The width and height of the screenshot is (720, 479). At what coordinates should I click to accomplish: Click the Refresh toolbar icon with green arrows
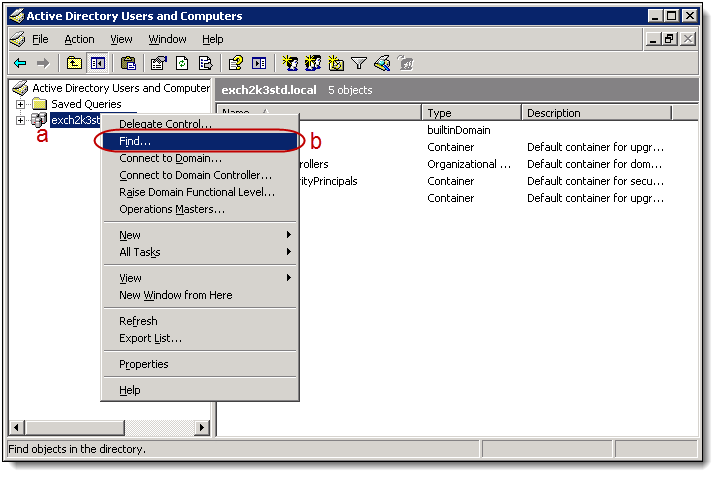pyautogui.click(x=182, y=63)
